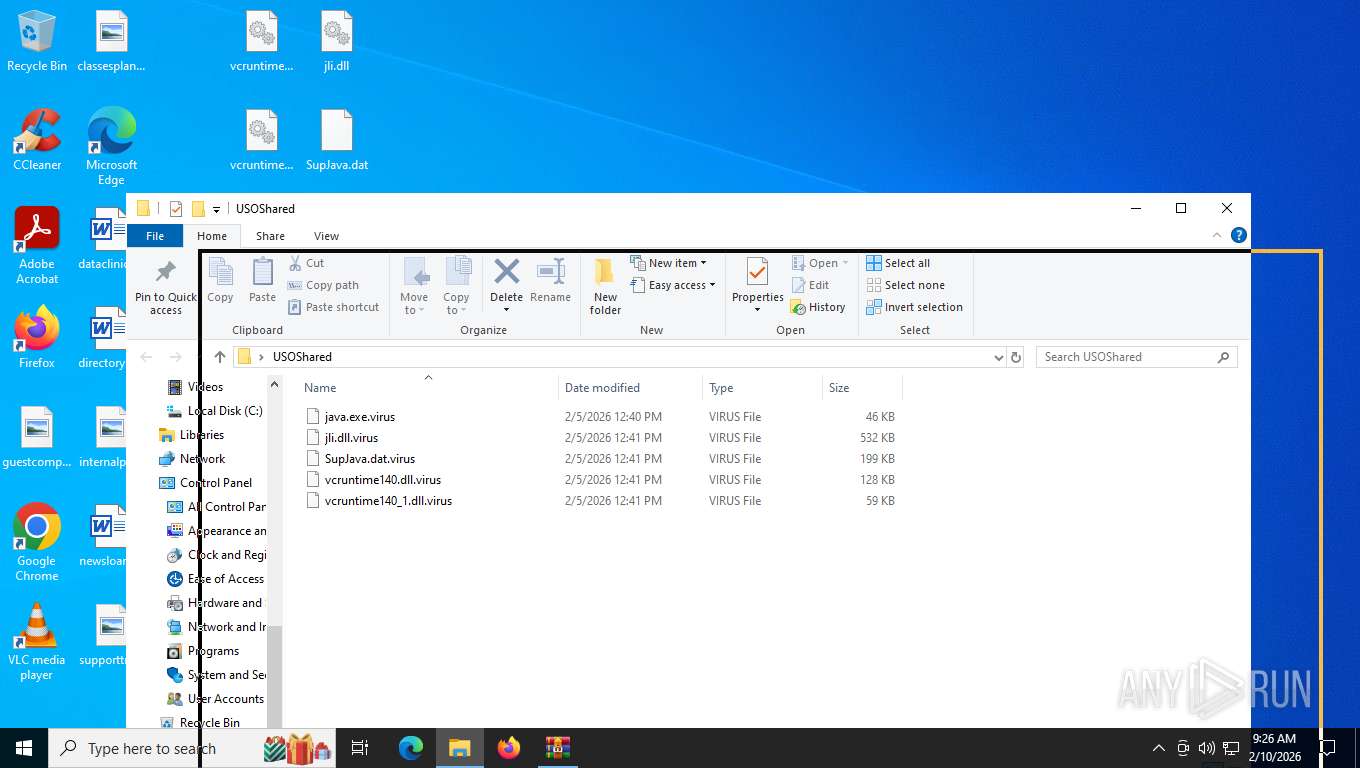1360x768 pixels.
Task: Open WinRAR from the taskbar
Action: [557, 748]
